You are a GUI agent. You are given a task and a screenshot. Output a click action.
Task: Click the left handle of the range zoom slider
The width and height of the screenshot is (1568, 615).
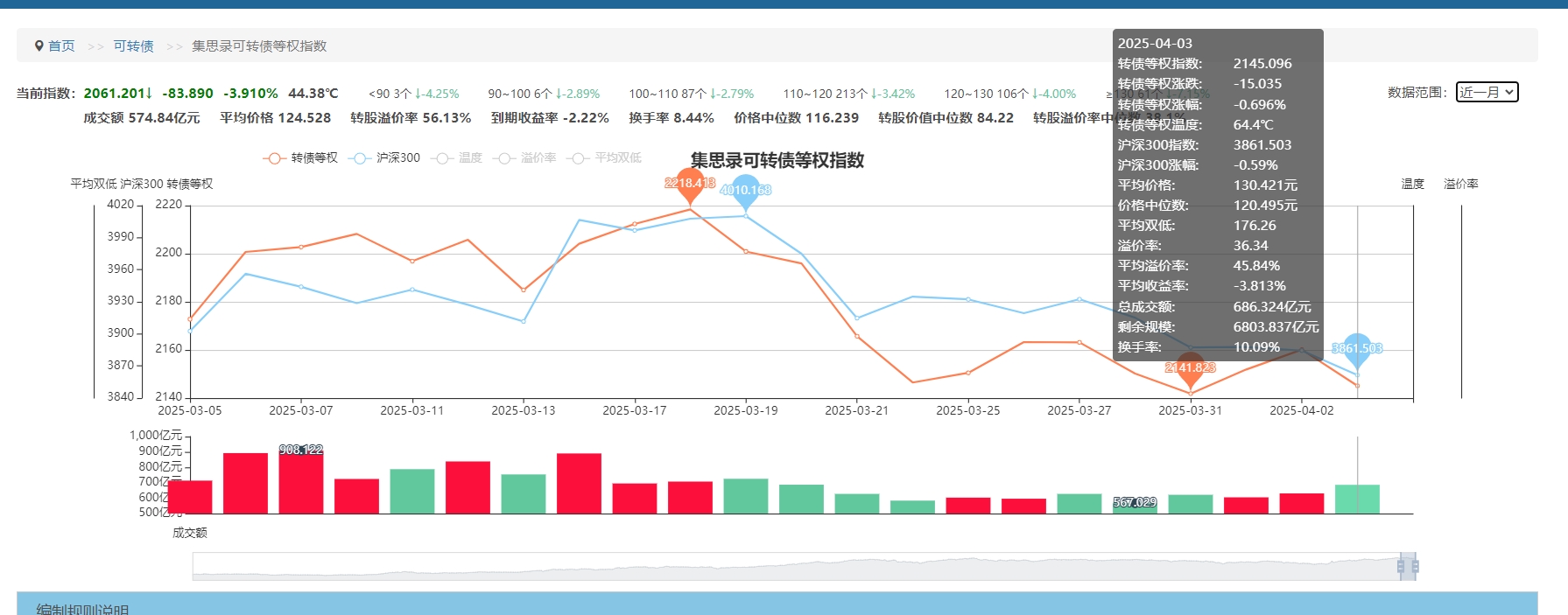tap(1402, 567)
